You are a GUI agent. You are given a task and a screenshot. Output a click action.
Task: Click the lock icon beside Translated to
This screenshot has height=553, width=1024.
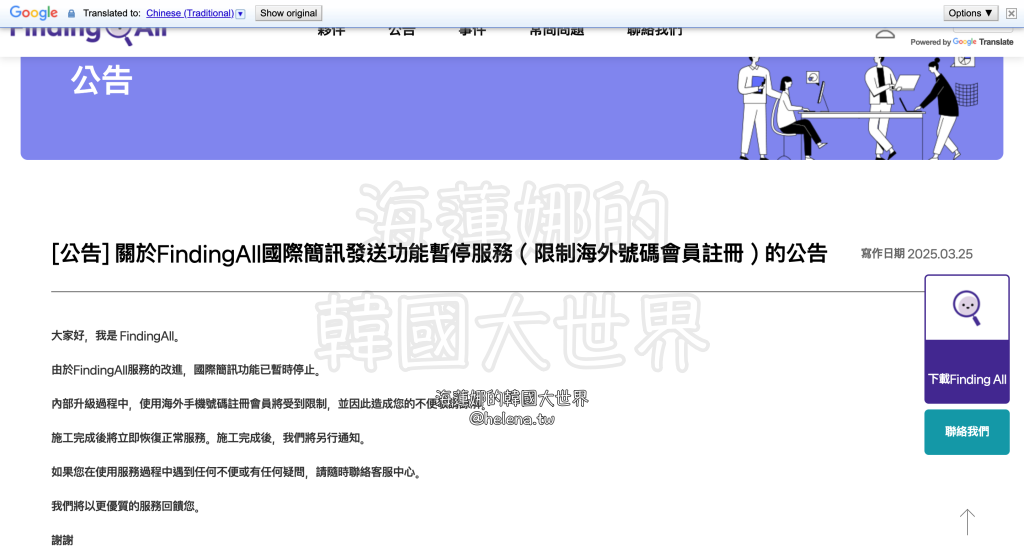tap(71, 13)
